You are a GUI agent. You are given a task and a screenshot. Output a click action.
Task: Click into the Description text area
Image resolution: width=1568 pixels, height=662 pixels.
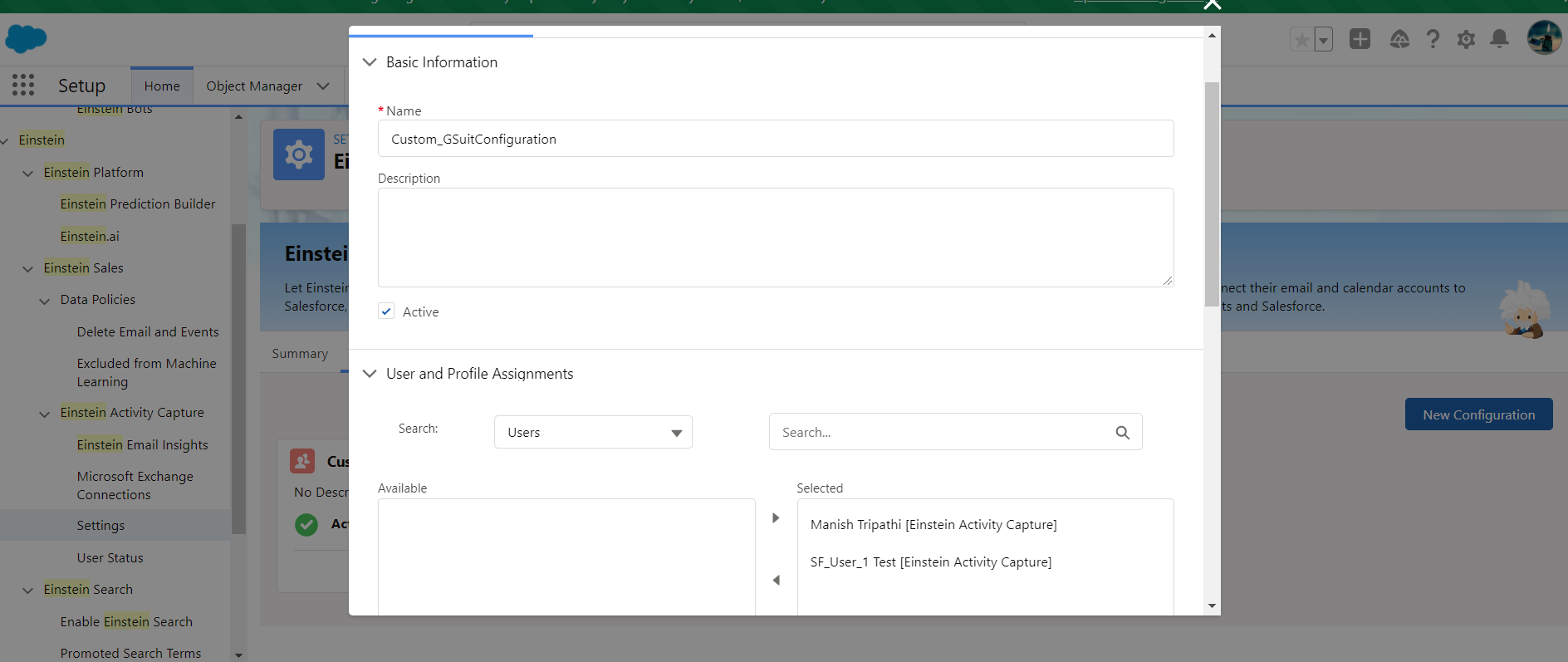coord(775,238)
